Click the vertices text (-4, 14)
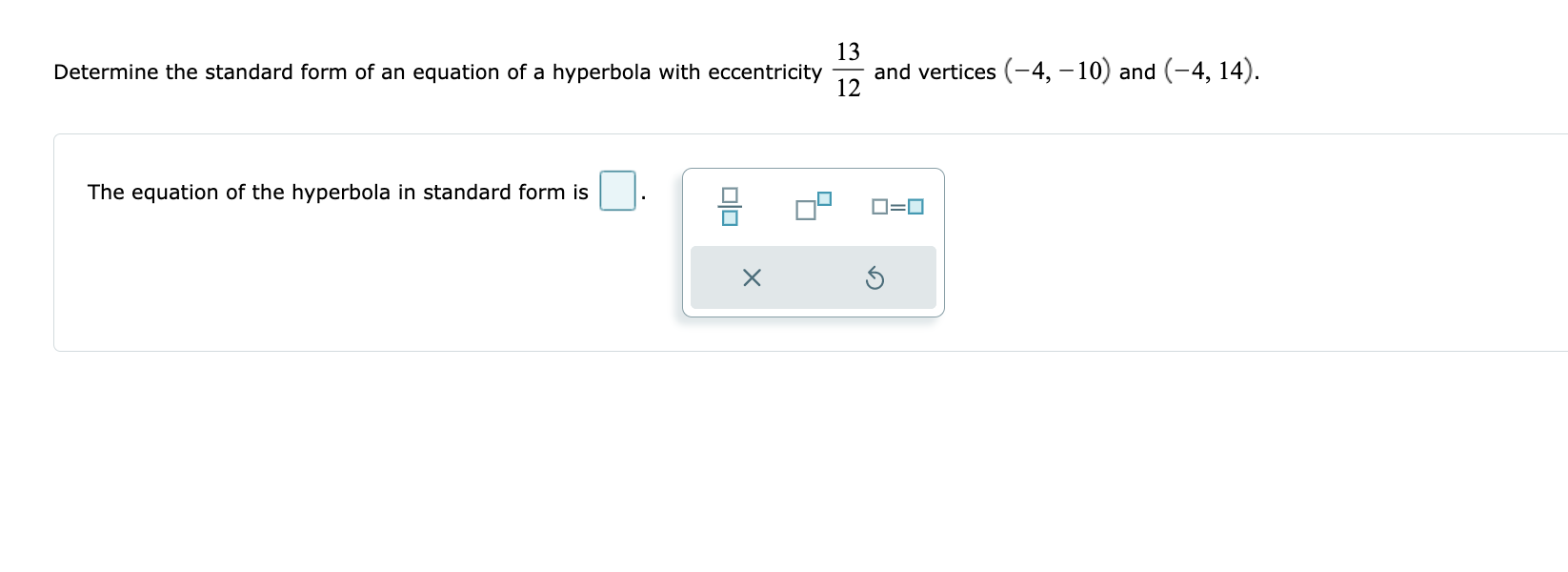1568x572 pixels. (1208, 70)
